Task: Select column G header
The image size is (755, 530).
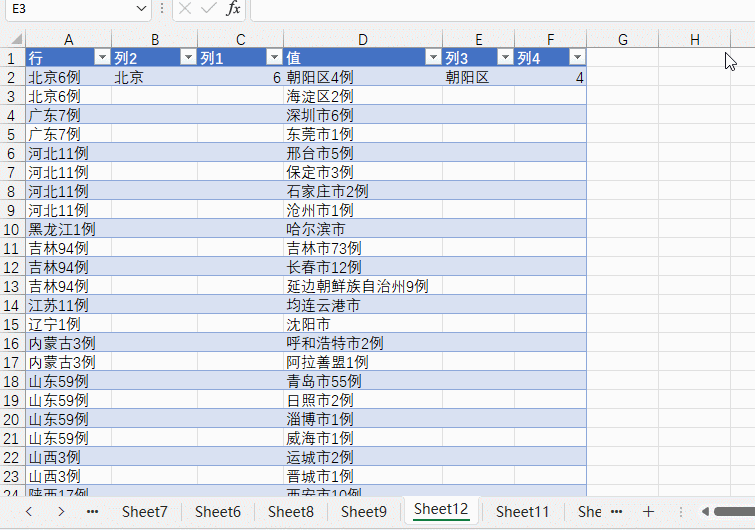Action: (623, 39)
